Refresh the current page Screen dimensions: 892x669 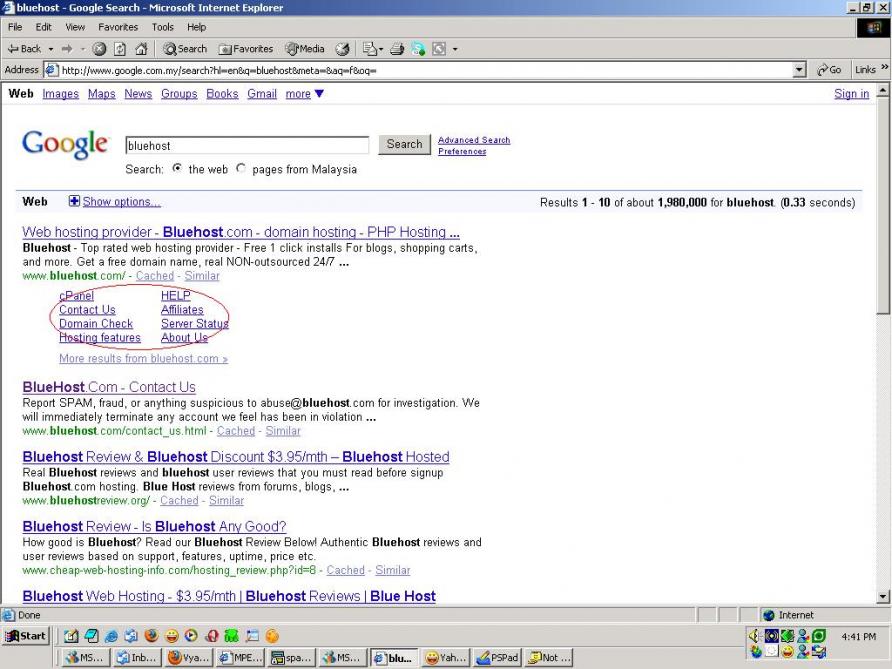[120, 49]
